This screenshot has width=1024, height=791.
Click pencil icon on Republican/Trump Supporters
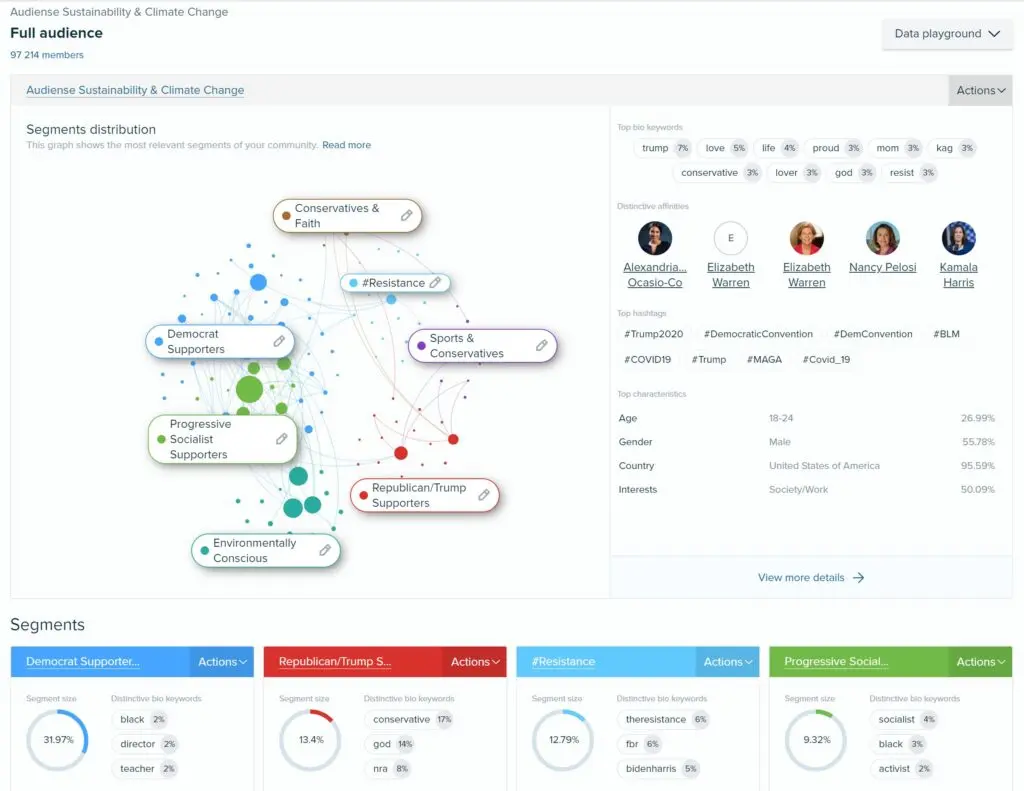484,495
